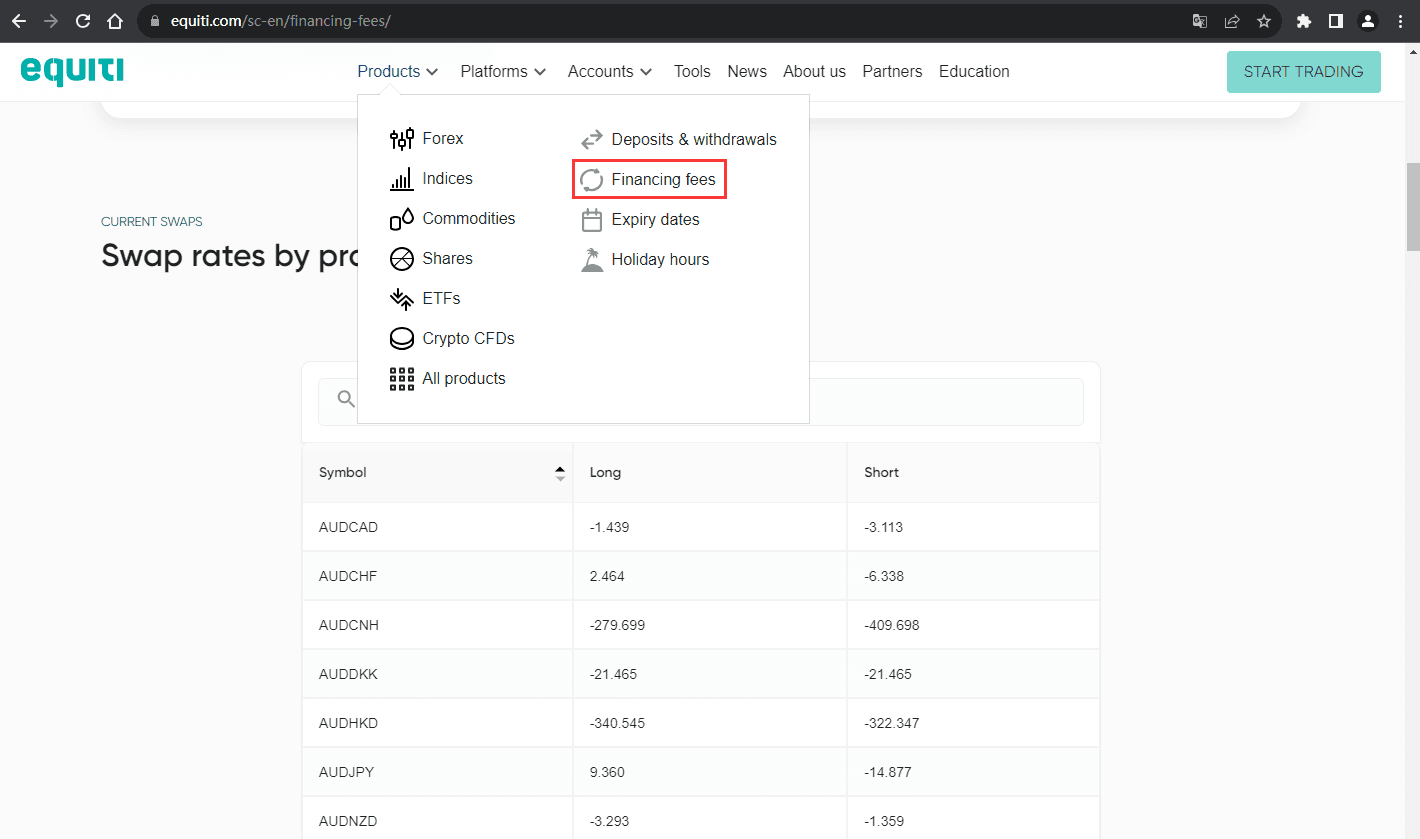Select Shares in Products menu
The image size is (1420, 839).
tap(447, 259)
